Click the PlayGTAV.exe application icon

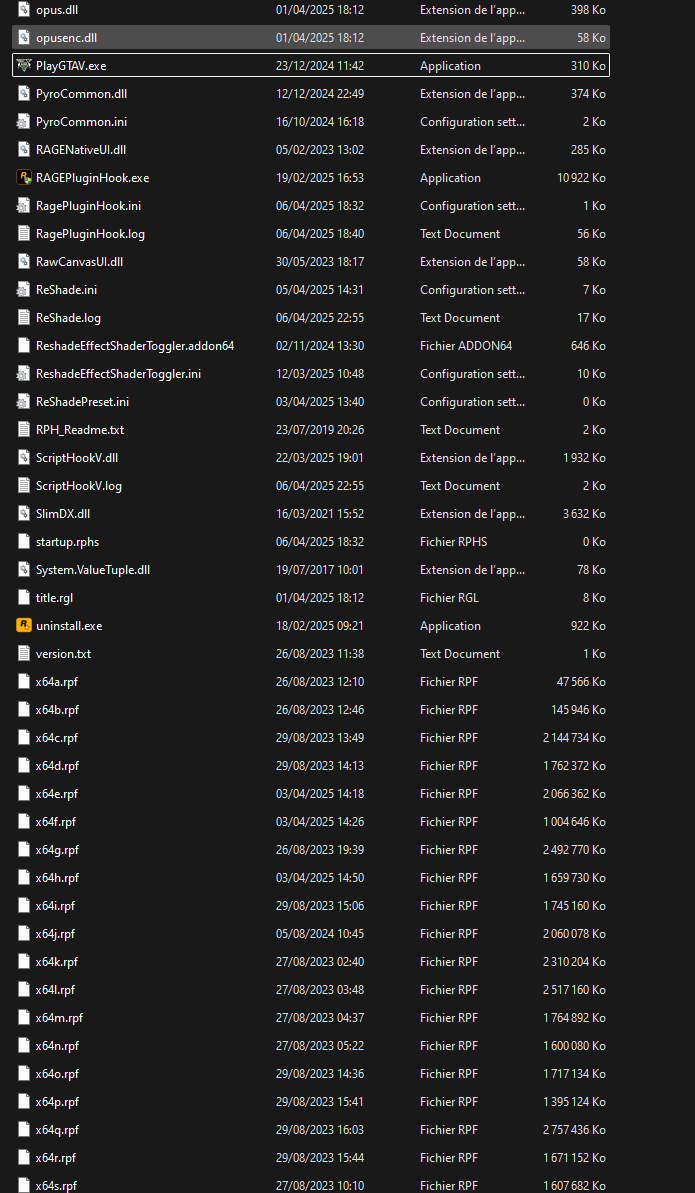25,66
